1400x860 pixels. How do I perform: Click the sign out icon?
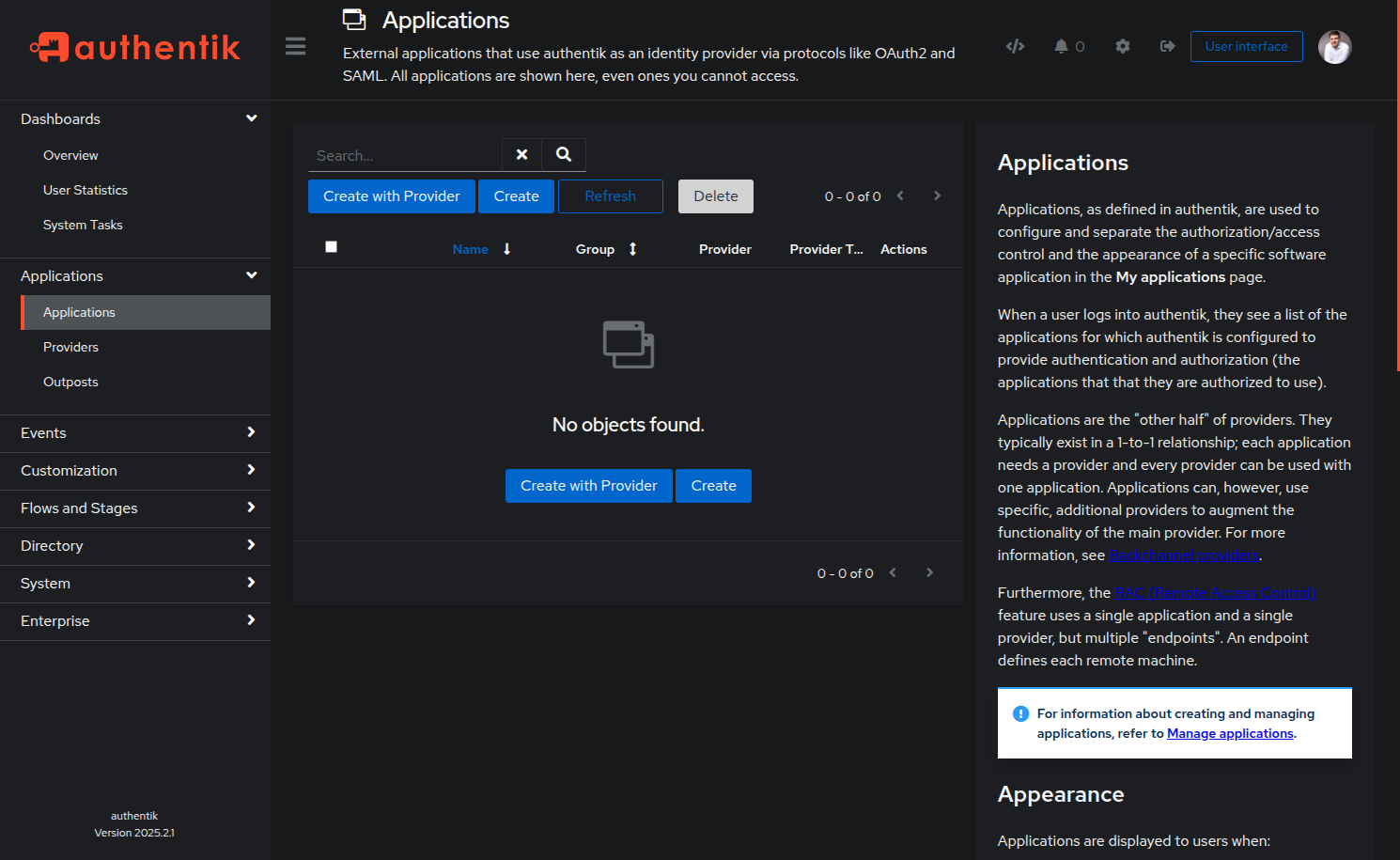[x=1168, y=46]
